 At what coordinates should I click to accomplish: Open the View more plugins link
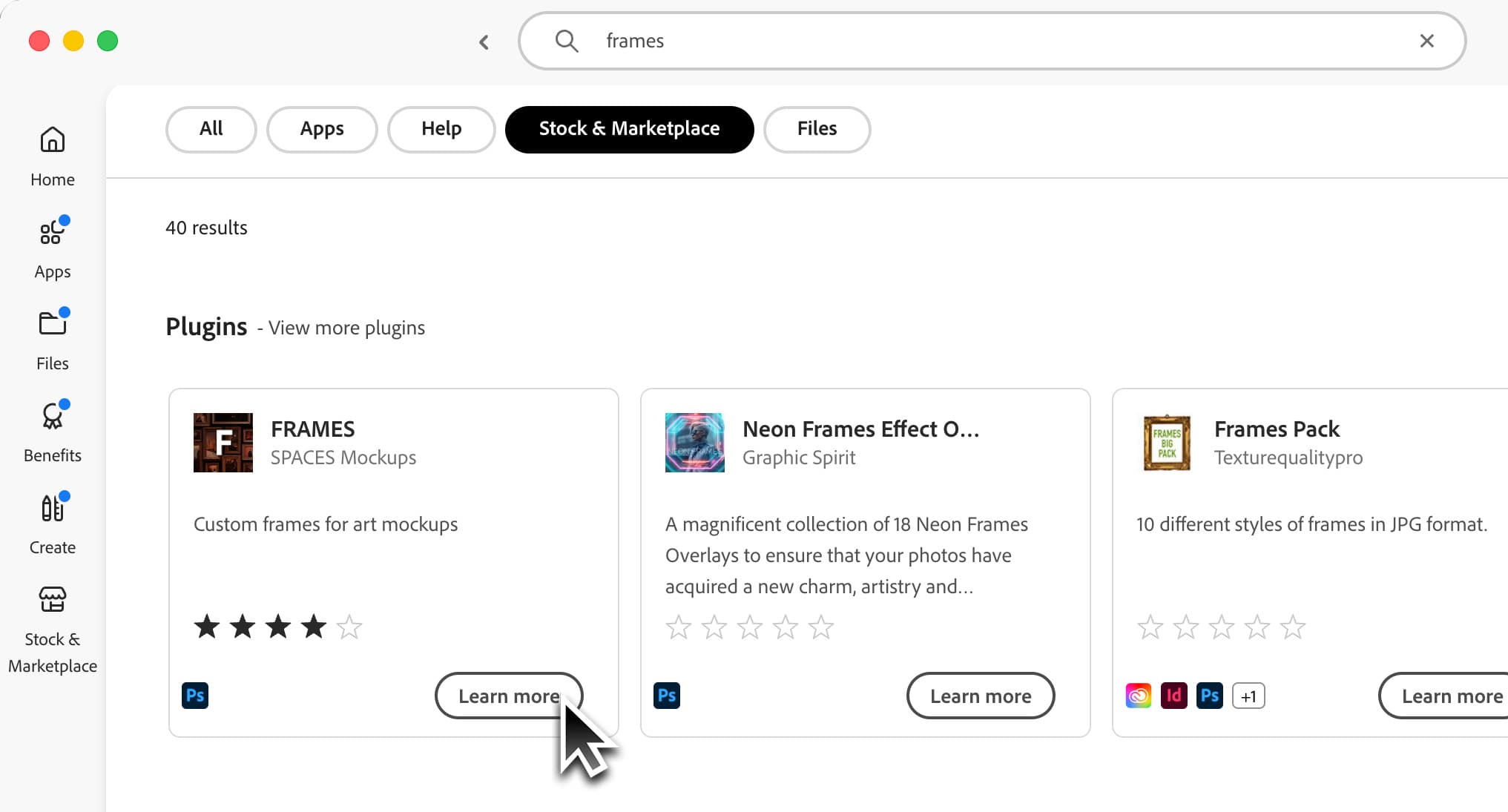click(x=346, y=328)
